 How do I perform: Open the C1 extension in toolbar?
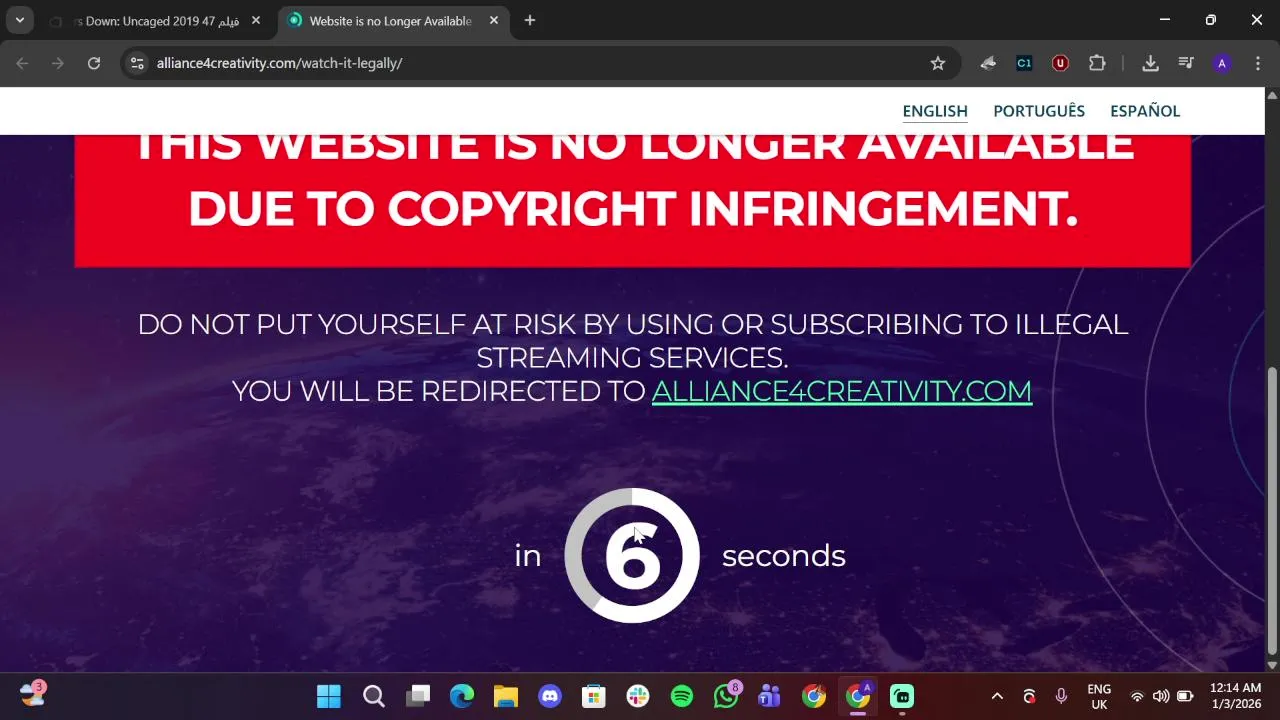(1024, 63)
